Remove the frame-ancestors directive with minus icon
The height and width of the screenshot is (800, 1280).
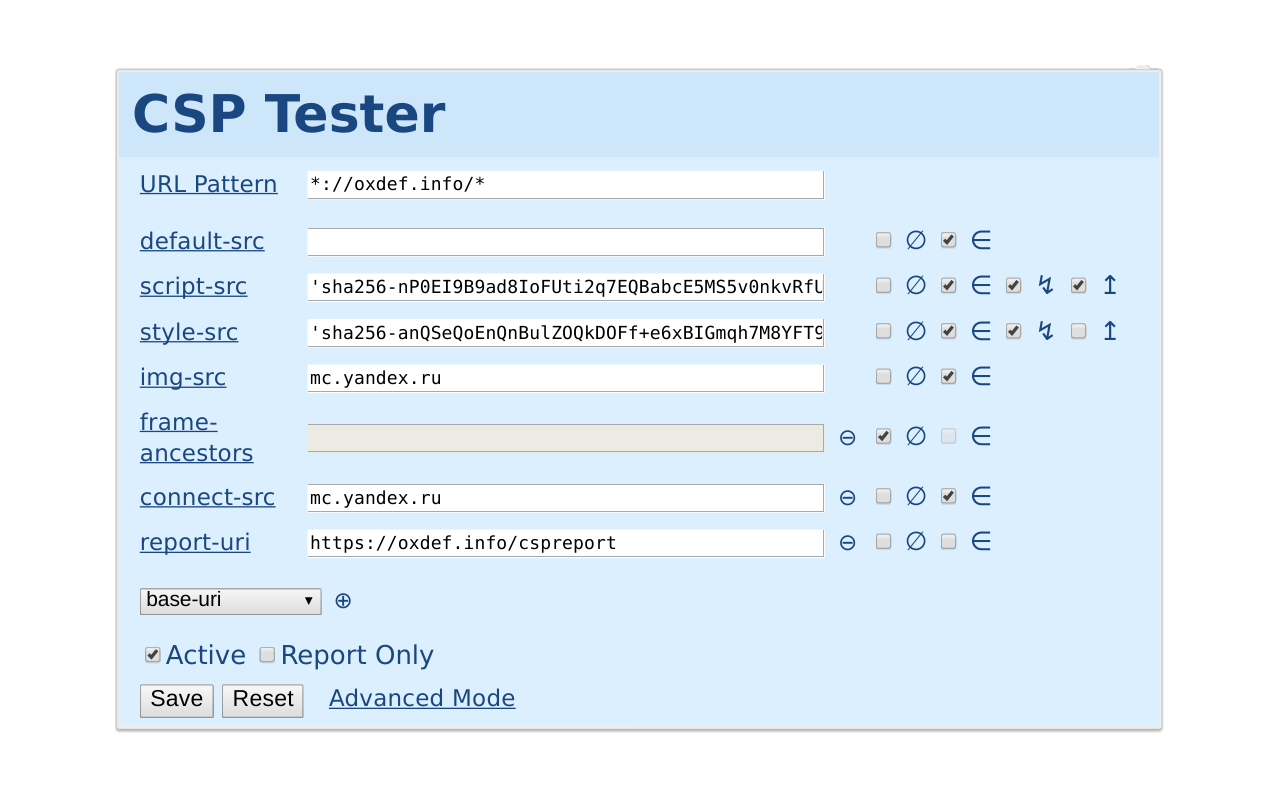click(847, 437)
